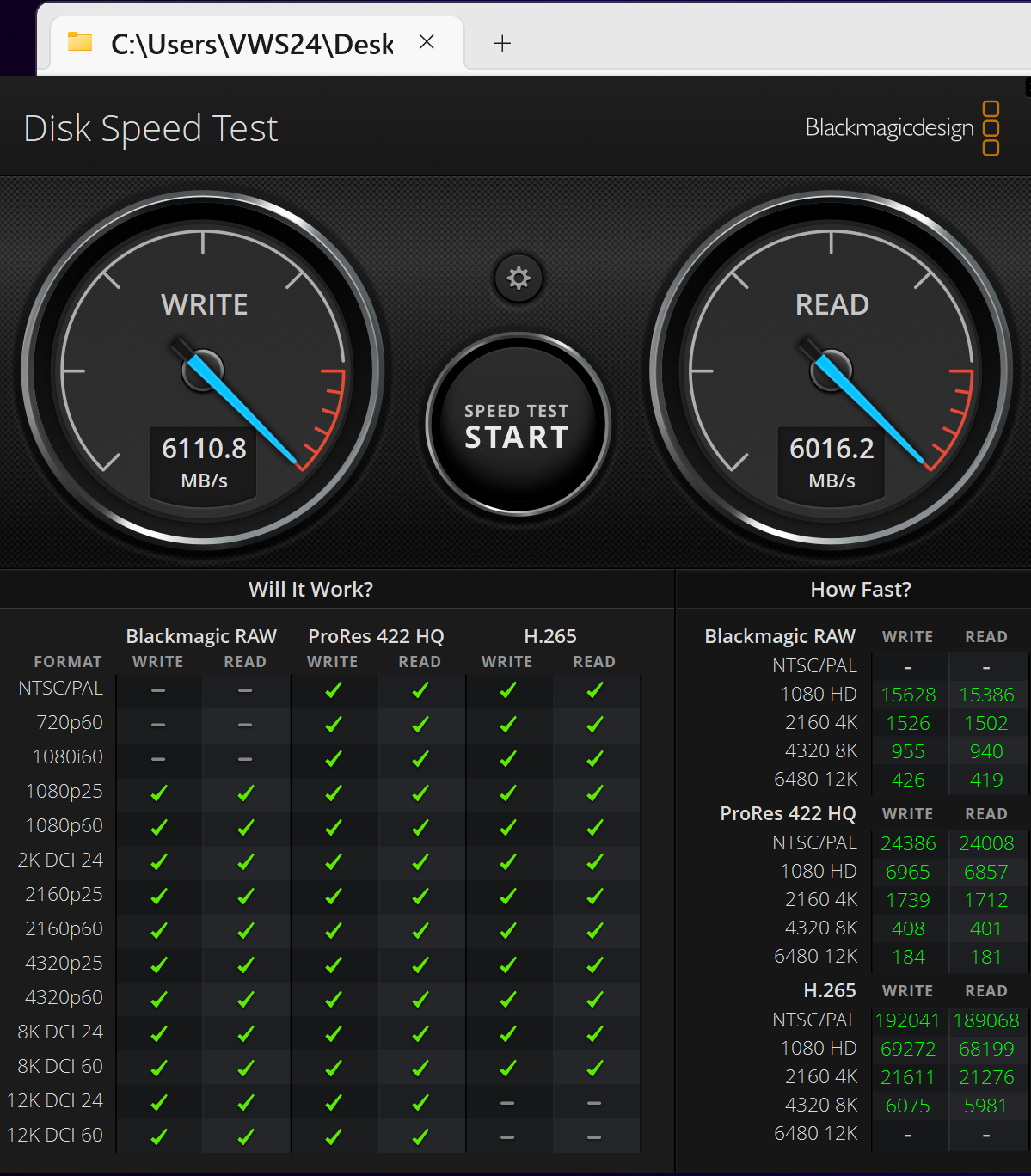Click the NTSC/PAL ProRes 422 HQ write checkmark
The width and height of the screenshot is (1031, 1176).
(334, 690)
